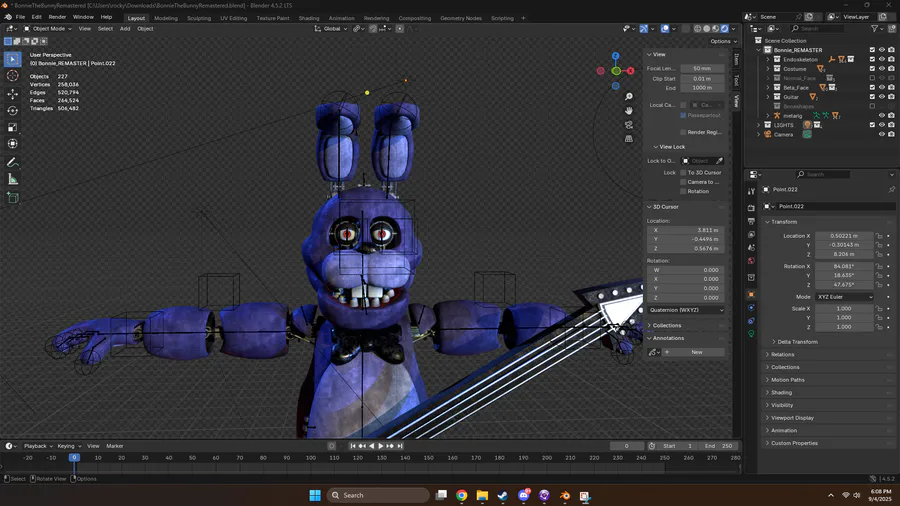
Task: Jump to timeline start frame button
Action: pos(352,446)
